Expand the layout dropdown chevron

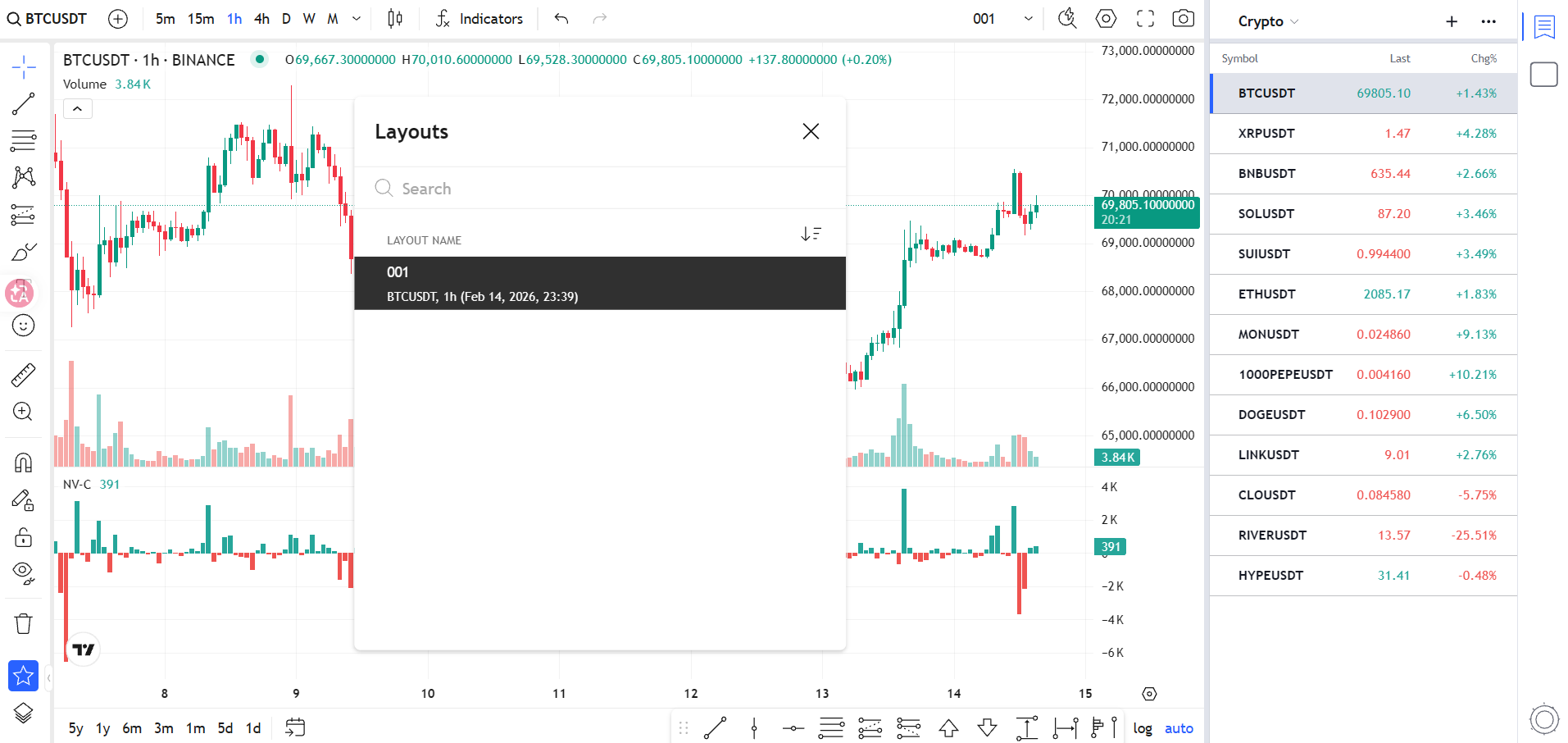pyautogui.click(x=1029, y=18)
